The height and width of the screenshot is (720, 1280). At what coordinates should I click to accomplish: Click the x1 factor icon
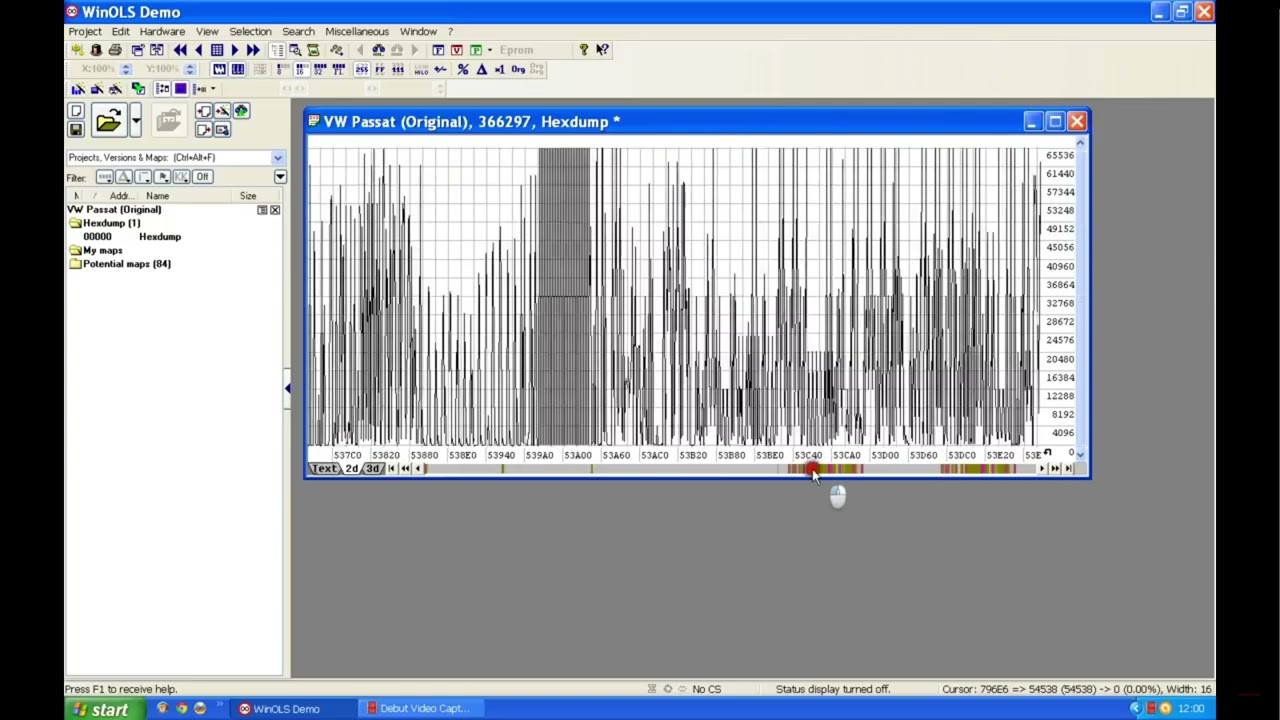[x=500, y=69]
